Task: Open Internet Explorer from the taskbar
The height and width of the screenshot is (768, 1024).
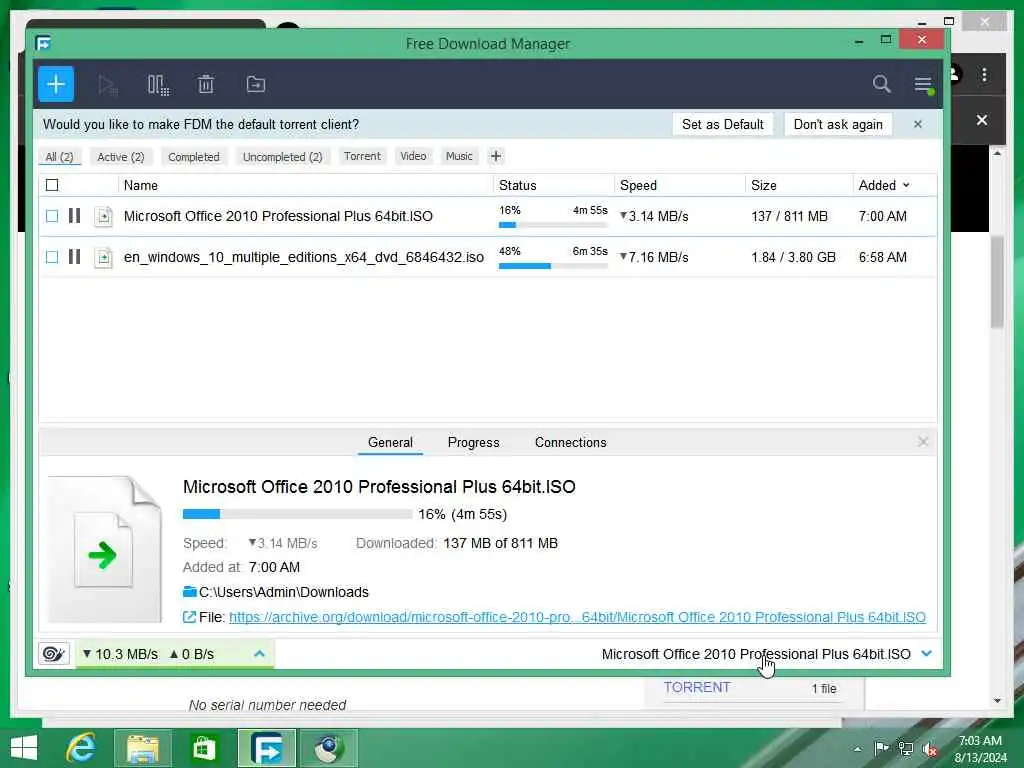Action: [81, 748]
